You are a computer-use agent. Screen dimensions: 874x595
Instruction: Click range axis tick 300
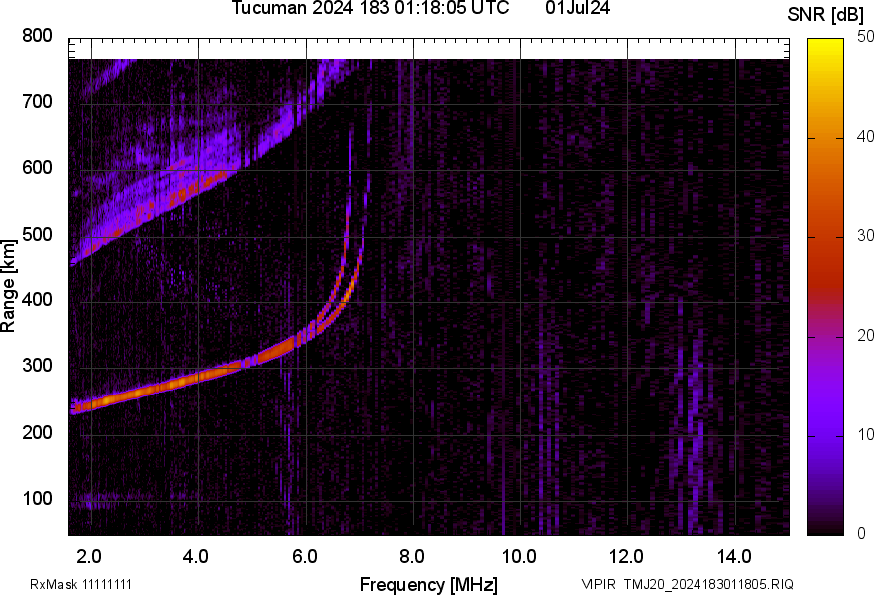point(37,366)
